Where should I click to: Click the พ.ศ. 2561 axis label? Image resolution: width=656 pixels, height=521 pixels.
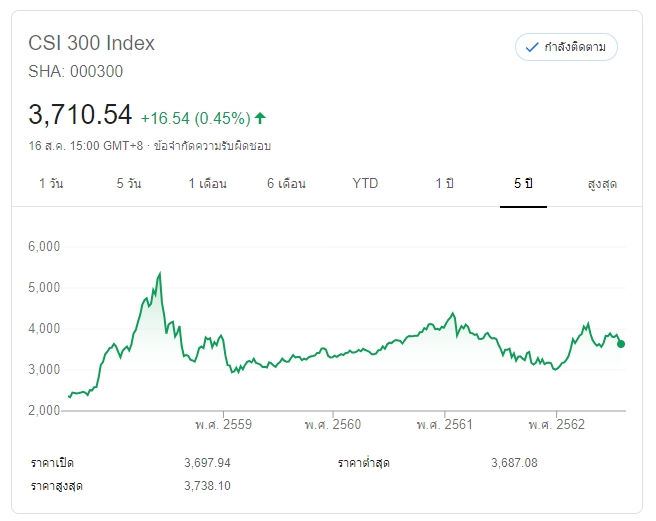445,425
